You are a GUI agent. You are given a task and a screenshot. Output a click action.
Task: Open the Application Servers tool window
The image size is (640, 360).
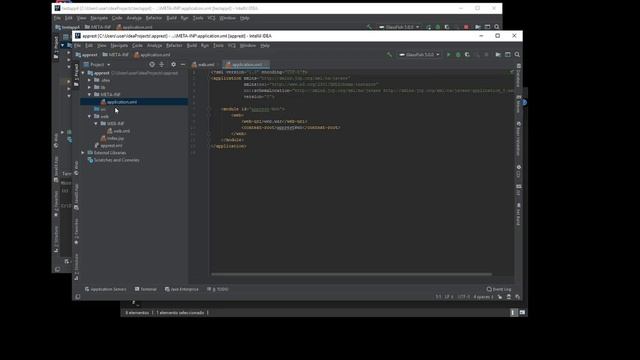[x=105, y=289]
